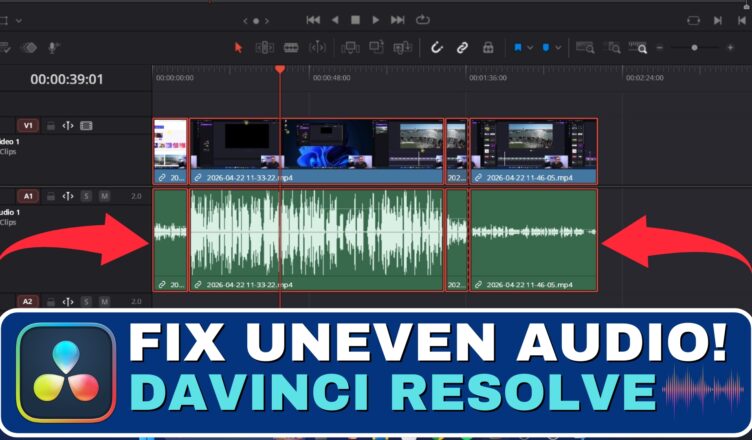The height and width of the screenshot is (440, 752).
Task: Click the voiceover microphone icon
Action: 53,48
